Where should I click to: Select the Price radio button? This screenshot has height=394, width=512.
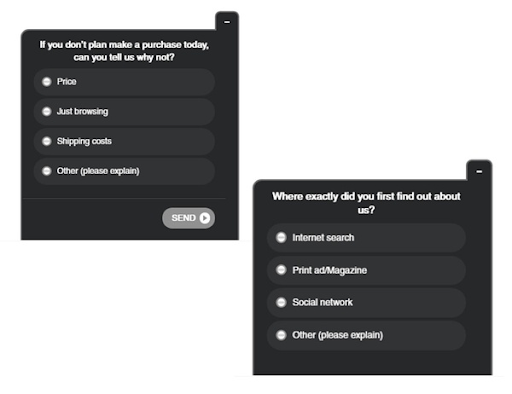[x=47, y=82]
